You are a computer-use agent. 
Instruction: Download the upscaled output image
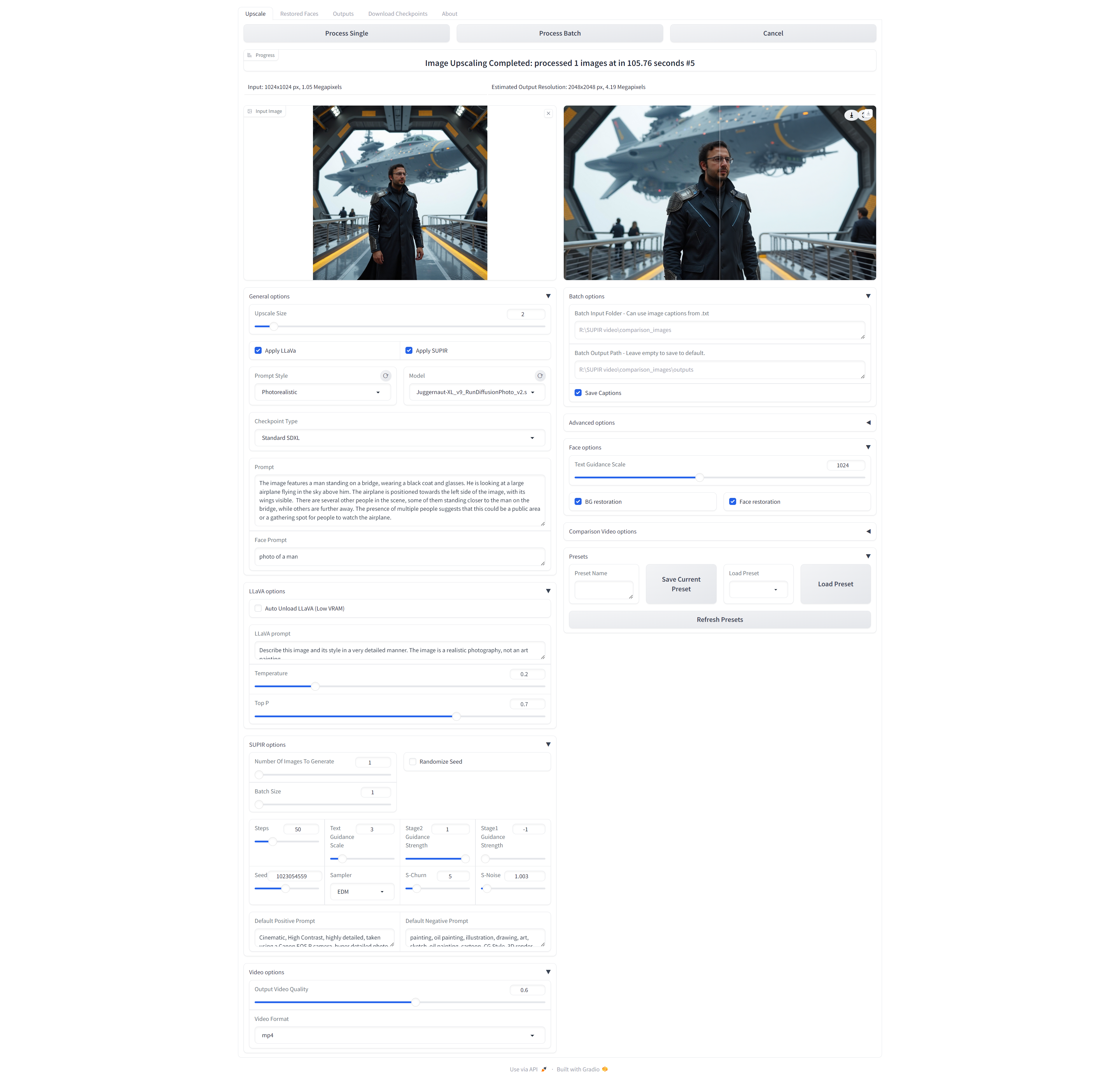pyautogui.click(x=851, y=115)
